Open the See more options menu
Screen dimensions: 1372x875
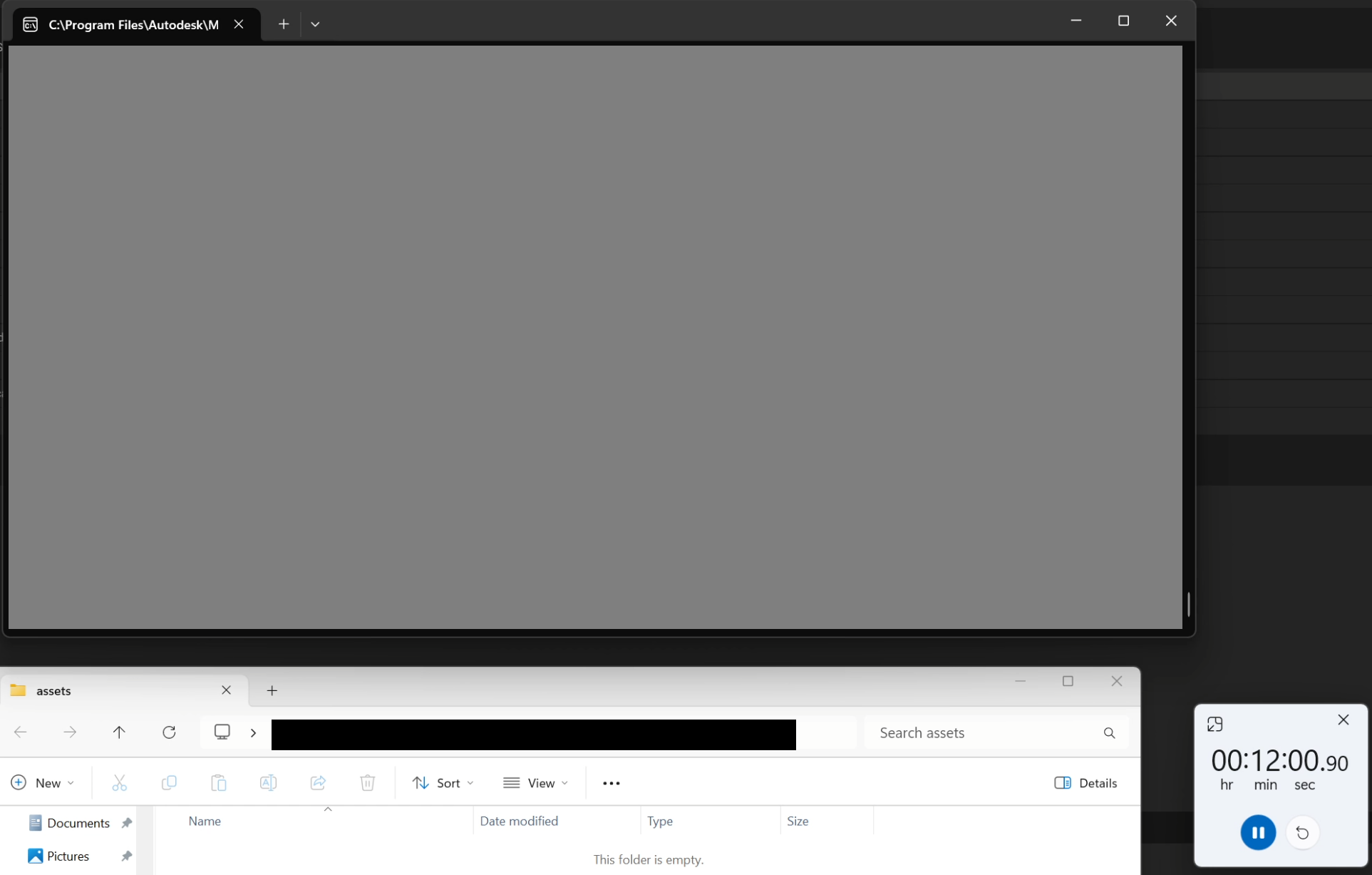(611, 783)
